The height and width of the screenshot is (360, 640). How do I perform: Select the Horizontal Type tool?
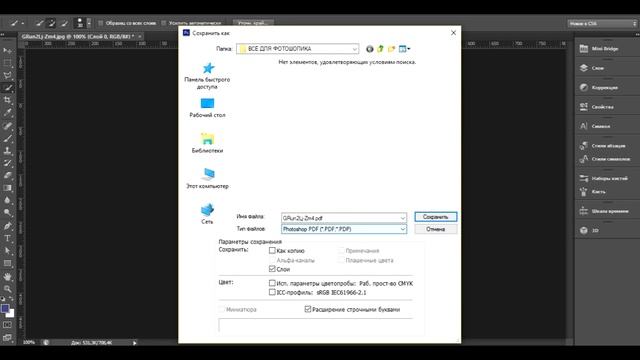click(7, 238)
